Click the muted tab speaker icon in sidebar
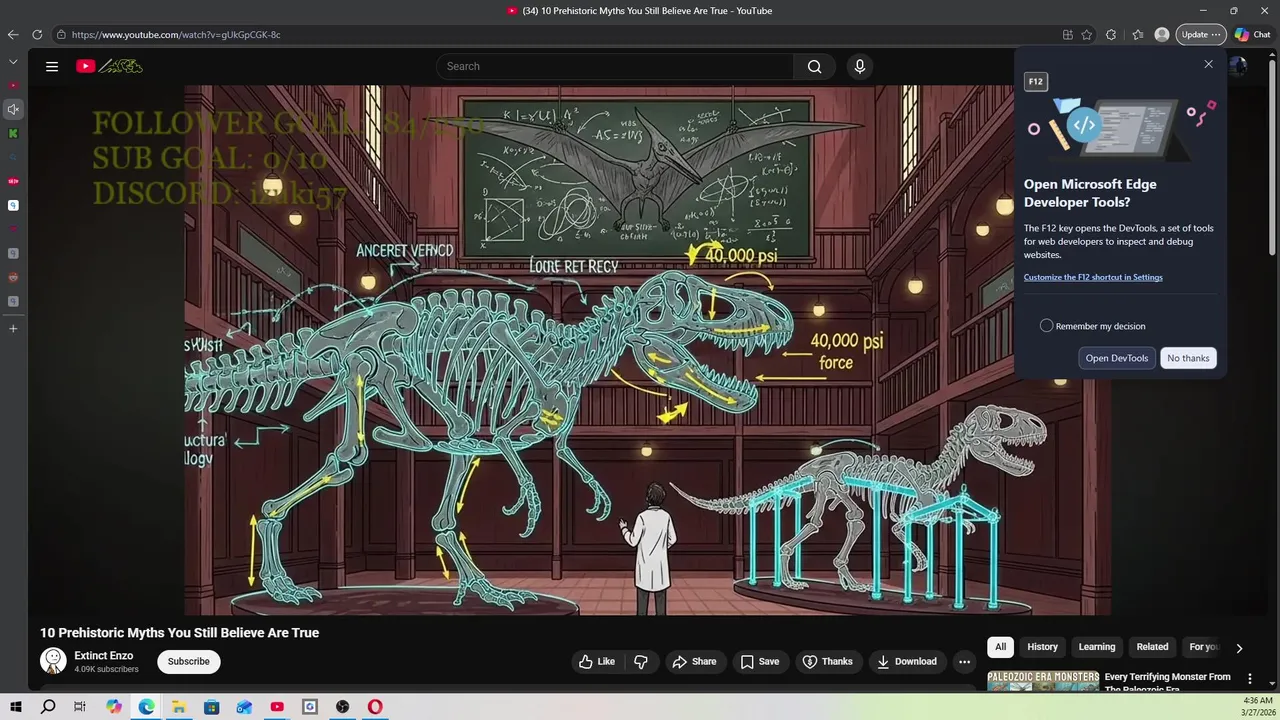Image resolution: width=1280 pixels, height=720 pixels. (x=13, y=109)
